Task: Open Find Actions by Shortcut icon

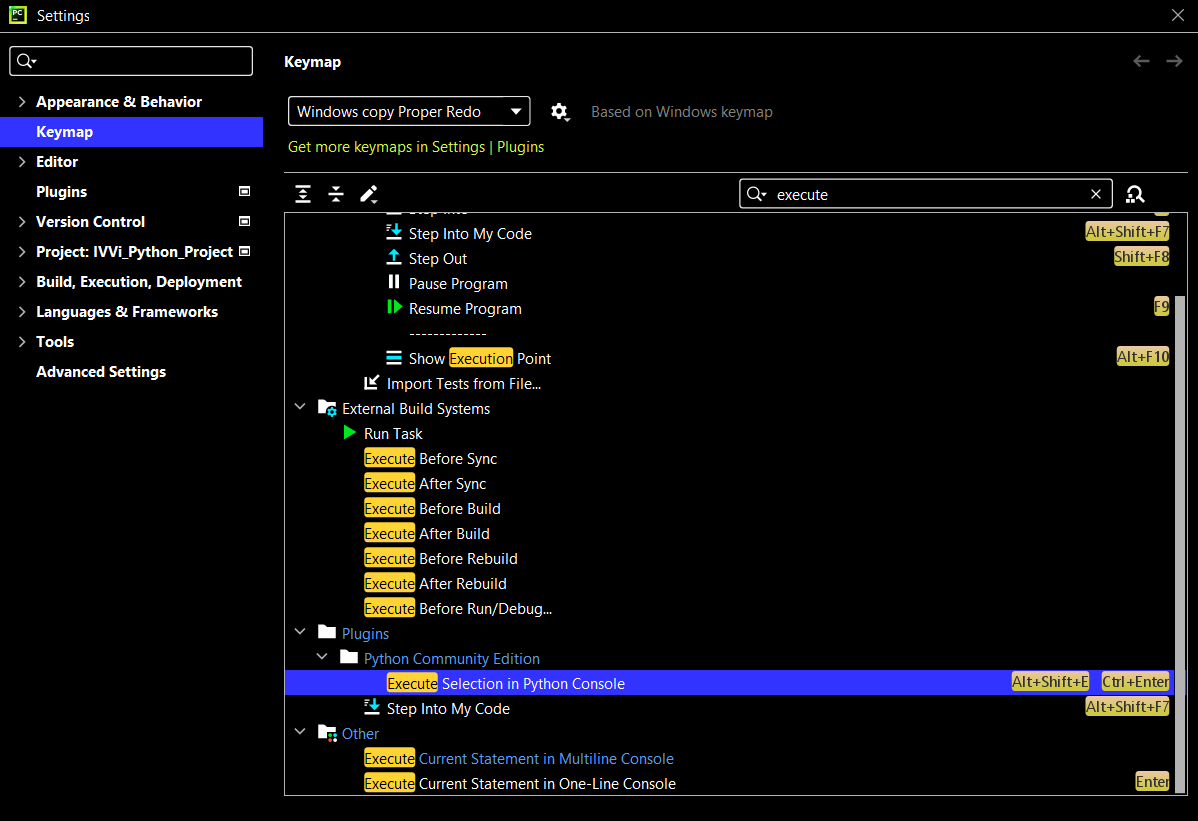Action: pos(1135,194)
